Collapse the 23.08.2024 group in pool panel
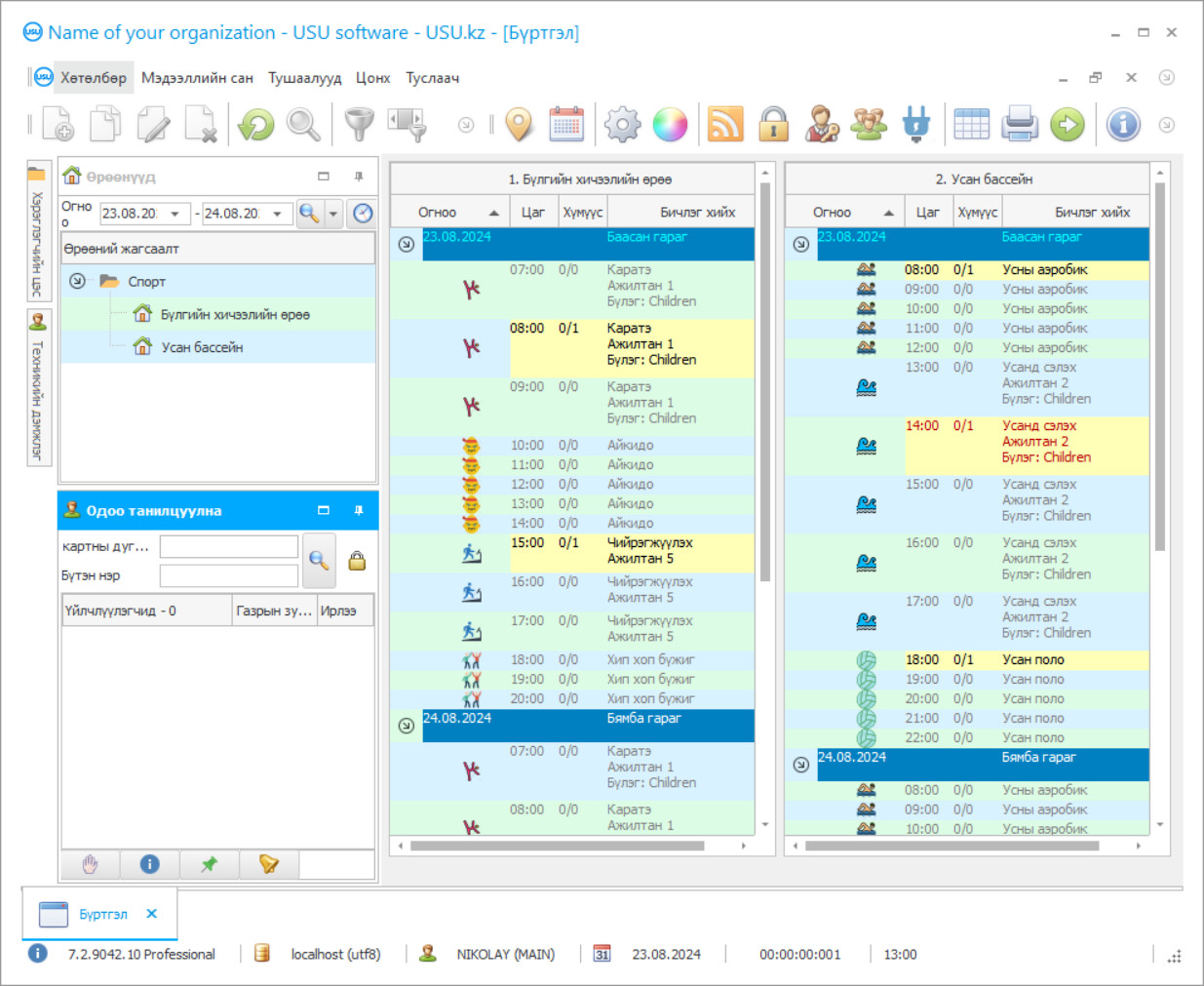This screenshot has height=986, width=1204. click(x=800, y=244)
